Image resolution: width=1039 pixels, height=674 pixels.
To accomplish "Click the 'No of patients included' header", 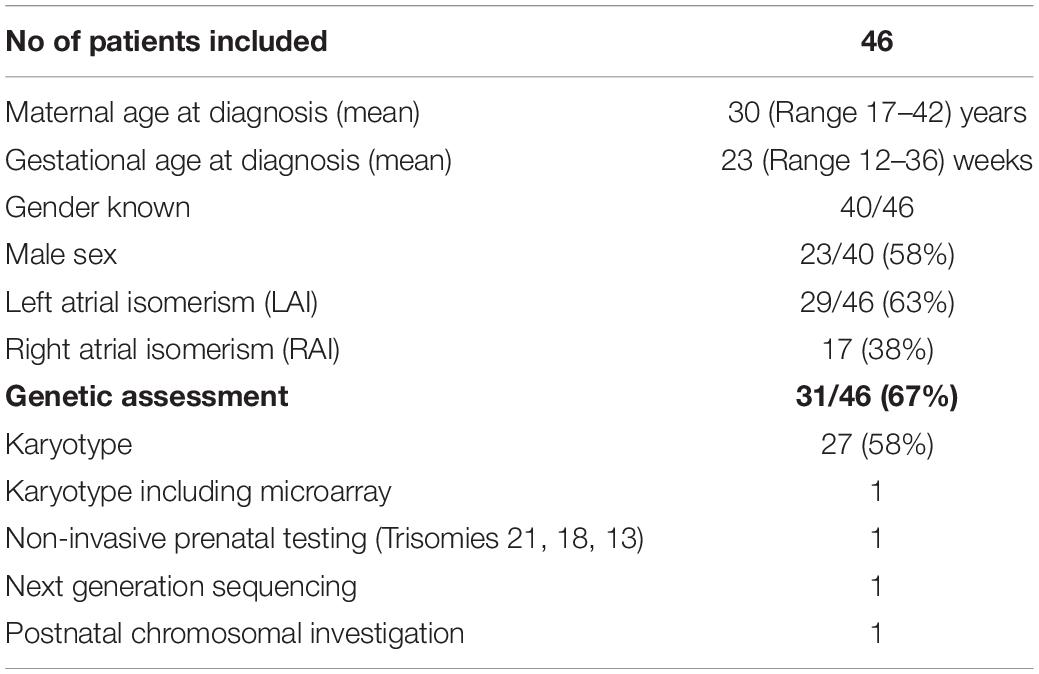I will [x=166, y=41].
